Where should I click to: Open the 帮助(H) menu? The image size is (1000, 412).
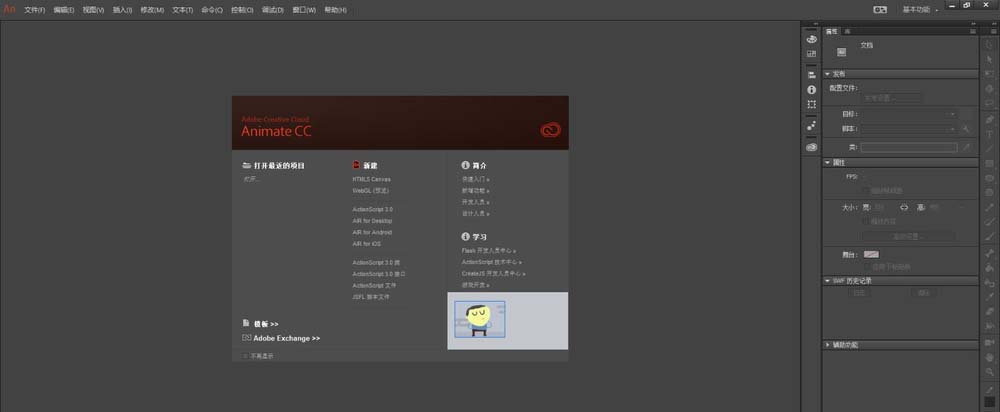point(335,10)
